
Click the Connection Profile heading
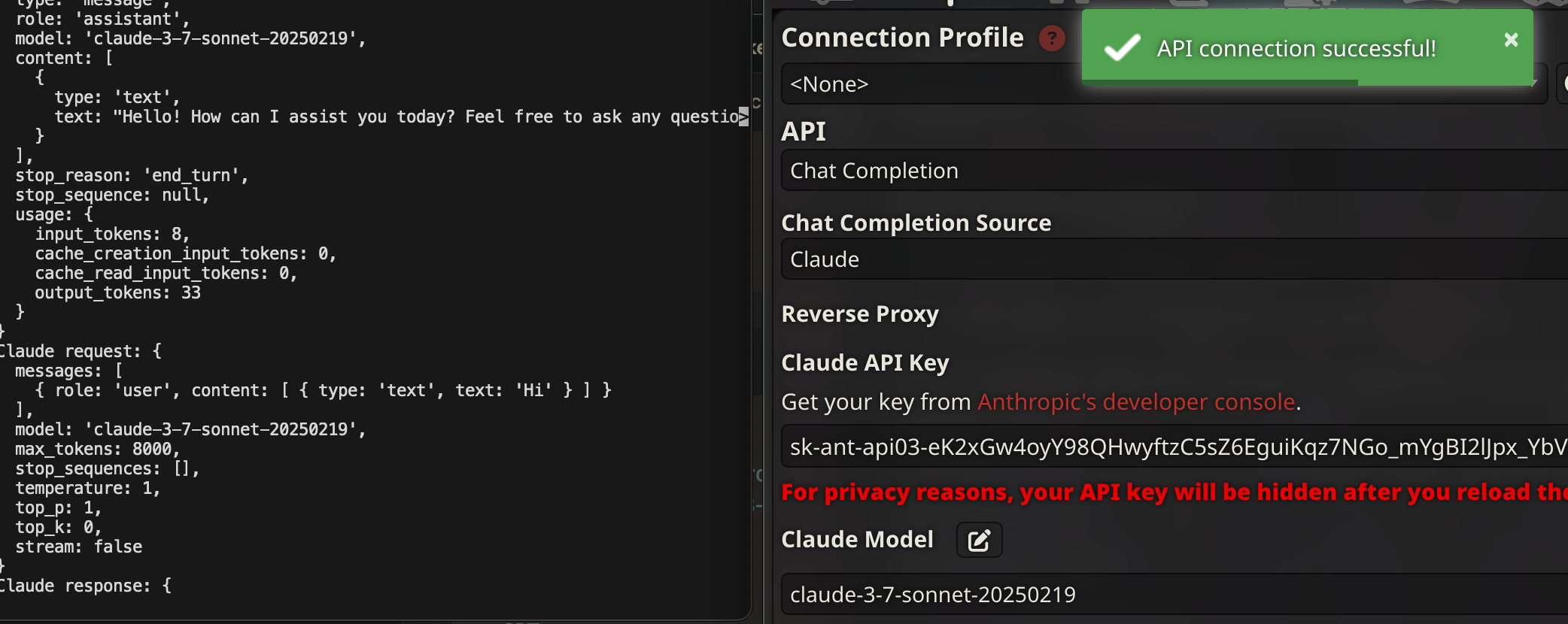click(x=902, y=38)
